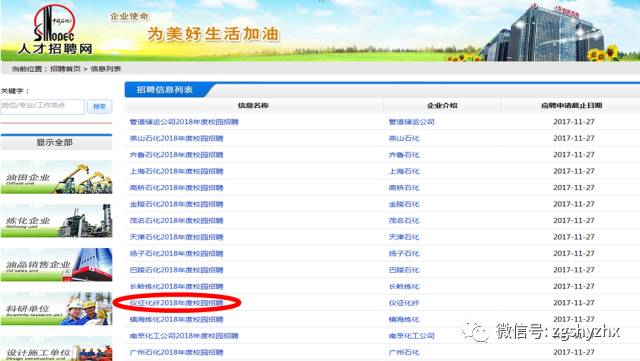Screen dimensions: 640x361
Task: Click the Sinopec 人才招聘网 logo
Action: pyautogui.click(x=55, y=31)
